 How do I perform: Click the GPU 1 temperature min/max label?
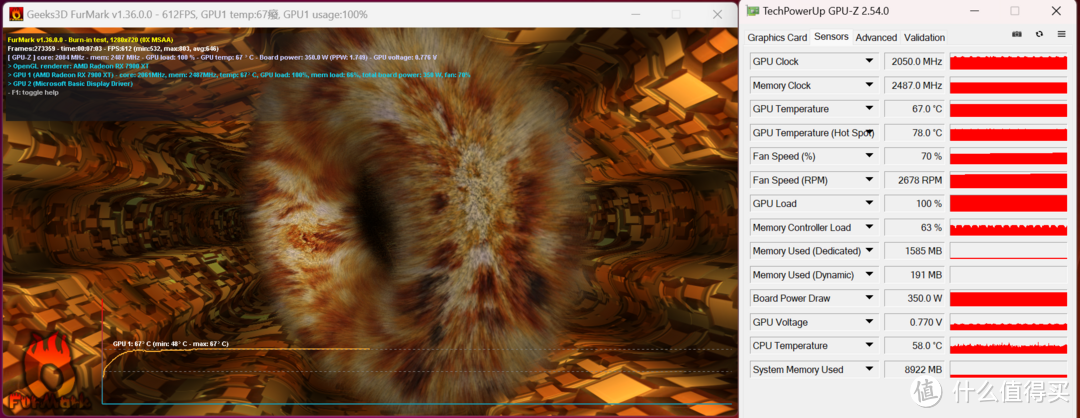170,344
